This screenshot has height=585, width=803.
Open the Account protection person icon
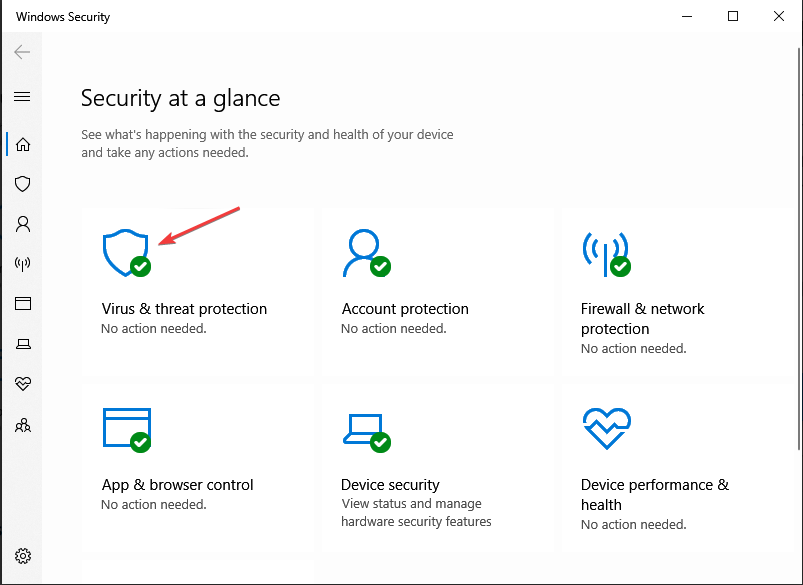(x=367, y=253)
